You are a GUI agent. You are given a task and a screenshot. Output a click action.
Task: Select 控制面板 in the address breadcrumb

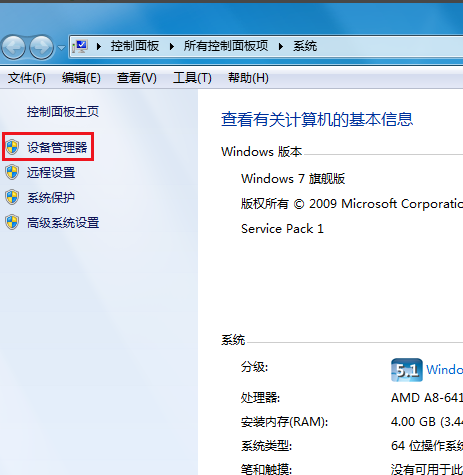click(x=135, y=46)
